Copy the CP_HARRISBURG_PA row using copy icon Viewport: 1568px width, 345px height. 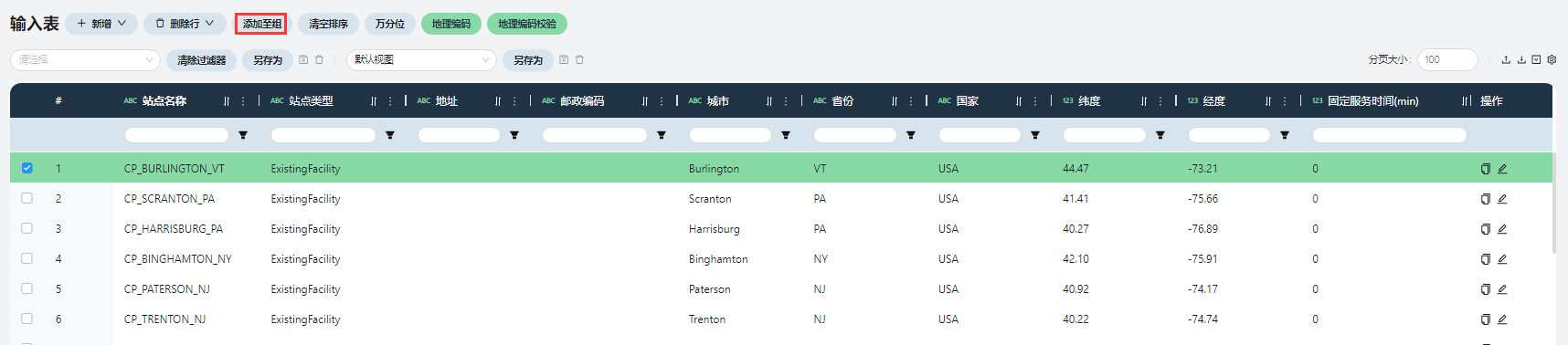(1486, 229)
